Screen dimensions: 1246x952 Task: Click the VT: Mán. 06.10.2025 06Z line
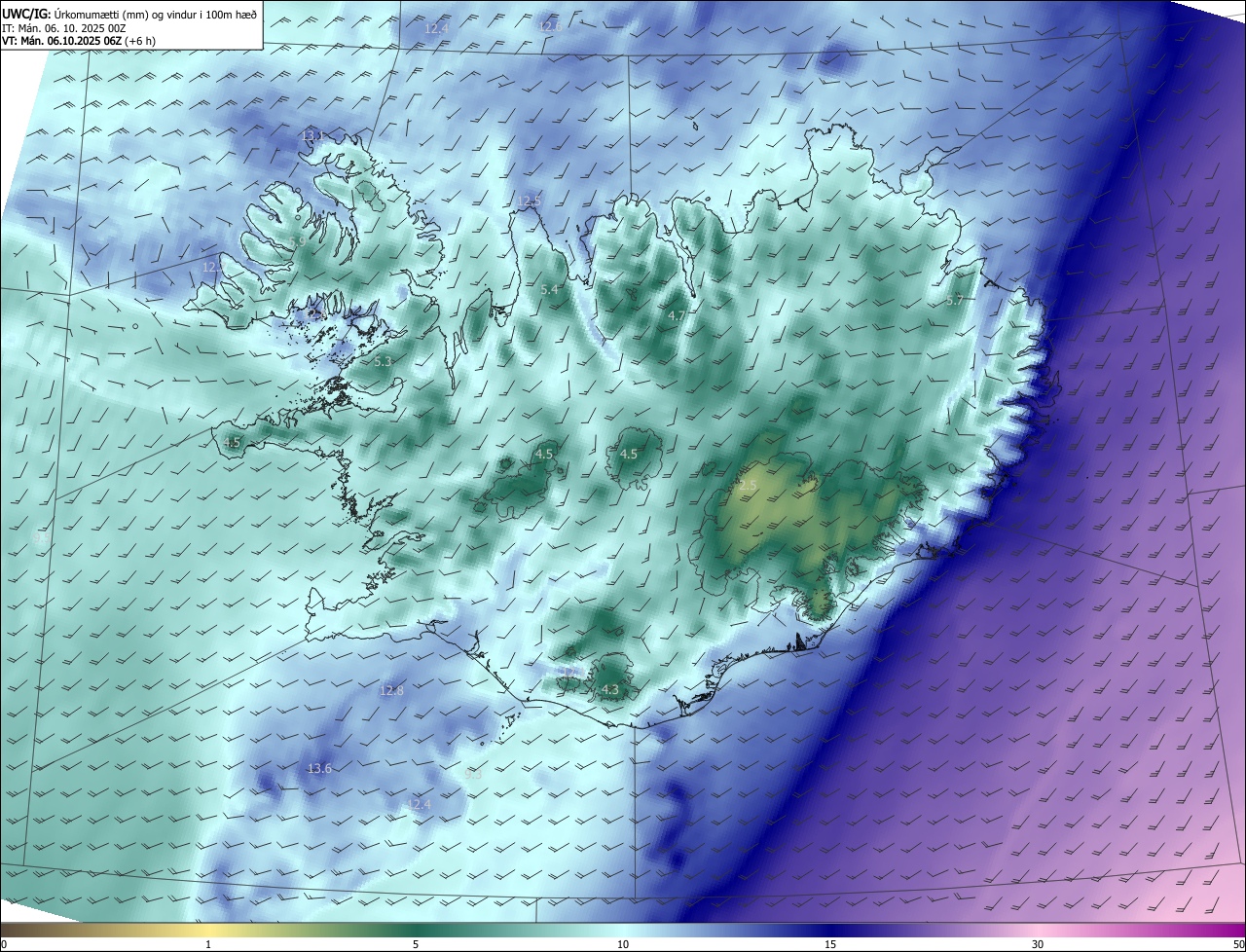pos(79,41)
